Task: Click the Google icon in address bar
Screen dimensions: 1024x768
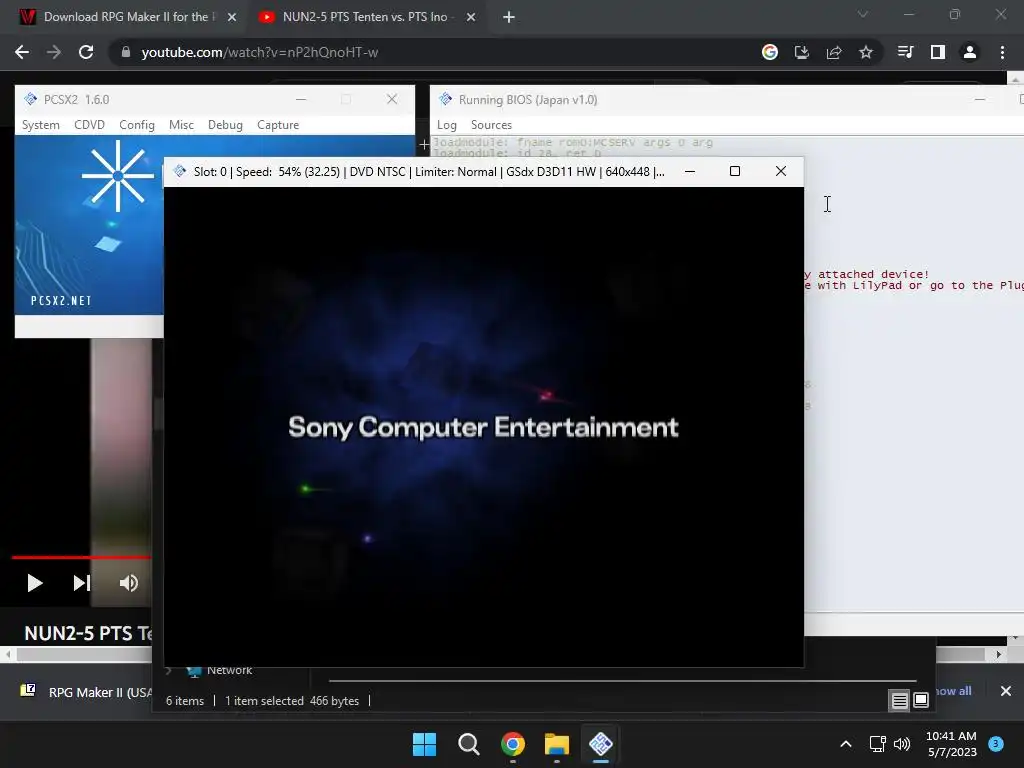Action: tap(770, 52)
